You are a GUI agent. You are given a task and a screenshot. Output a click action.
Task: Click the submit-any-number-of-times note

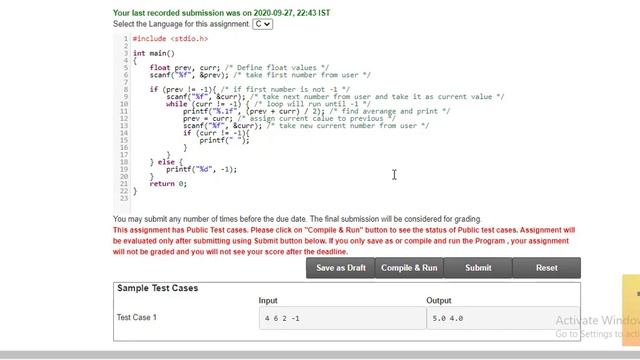coord(297,219)
